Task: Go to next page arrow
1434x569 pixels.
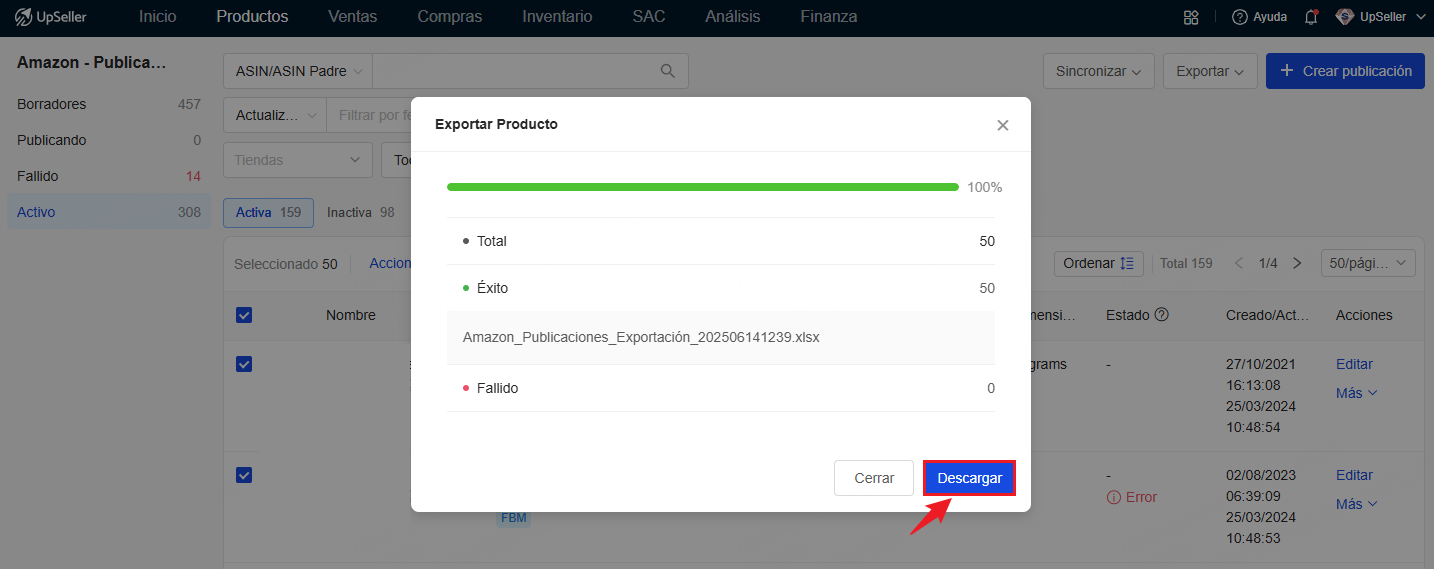Action: pos(1297,263)
